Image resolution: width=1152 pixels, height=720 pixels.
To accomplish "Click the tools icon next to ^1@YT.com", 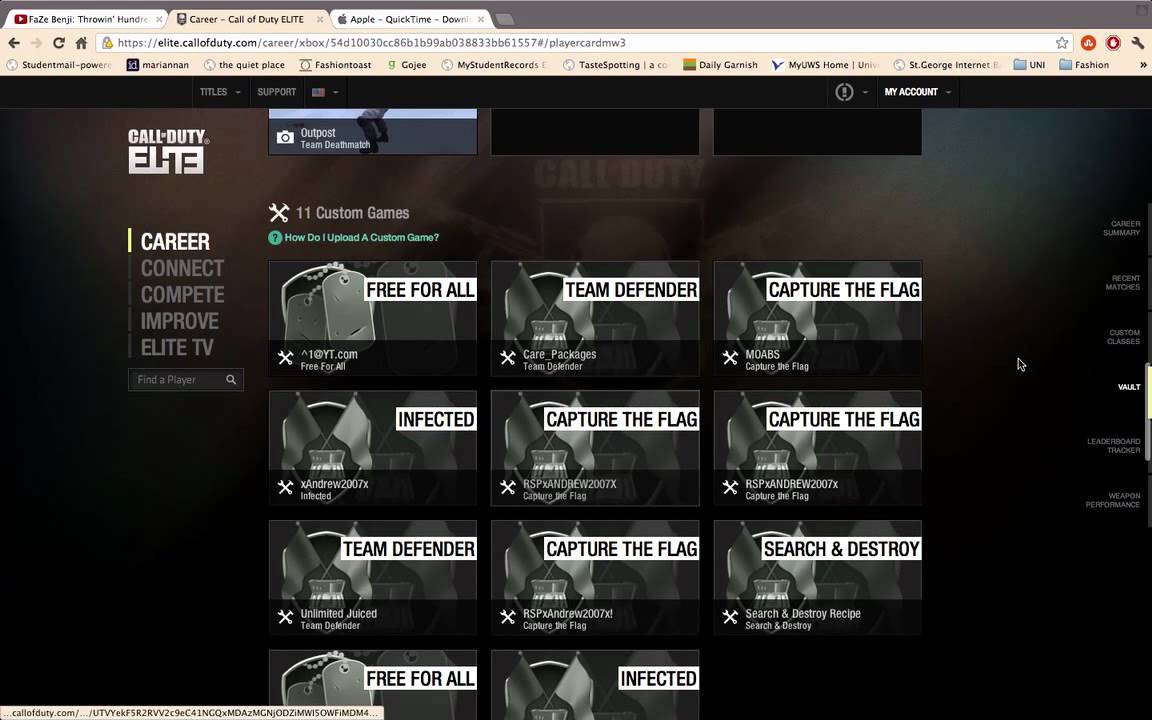I will pos(285,358).
